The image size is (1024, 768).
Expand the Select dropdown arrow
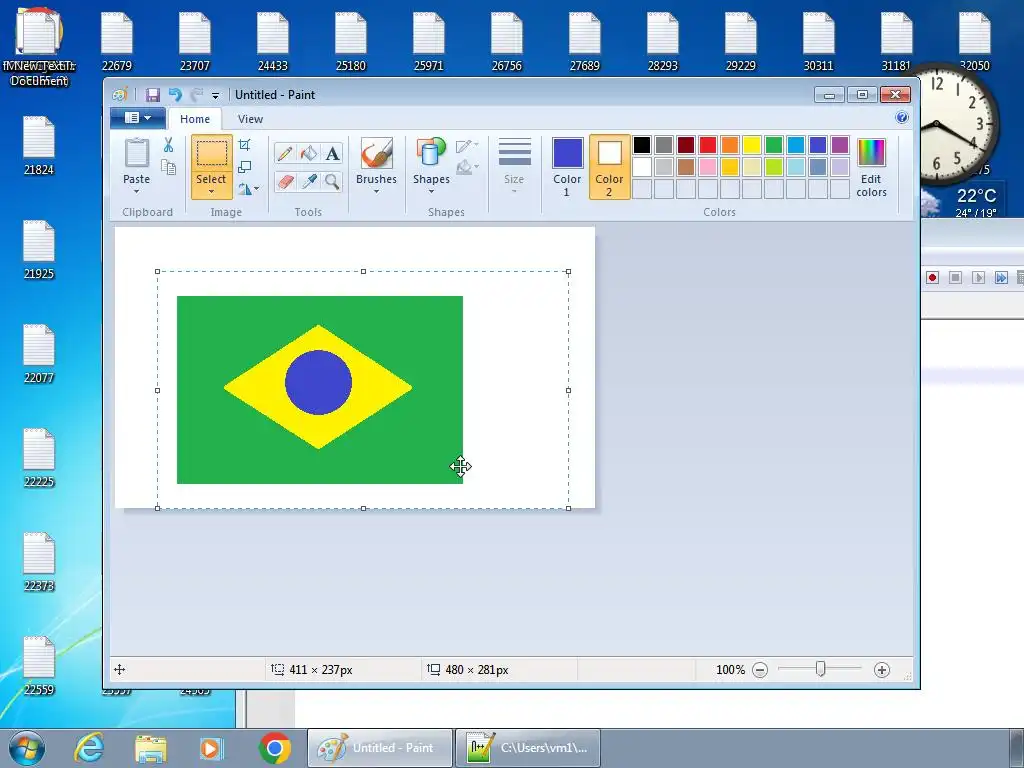coord(211,191)
